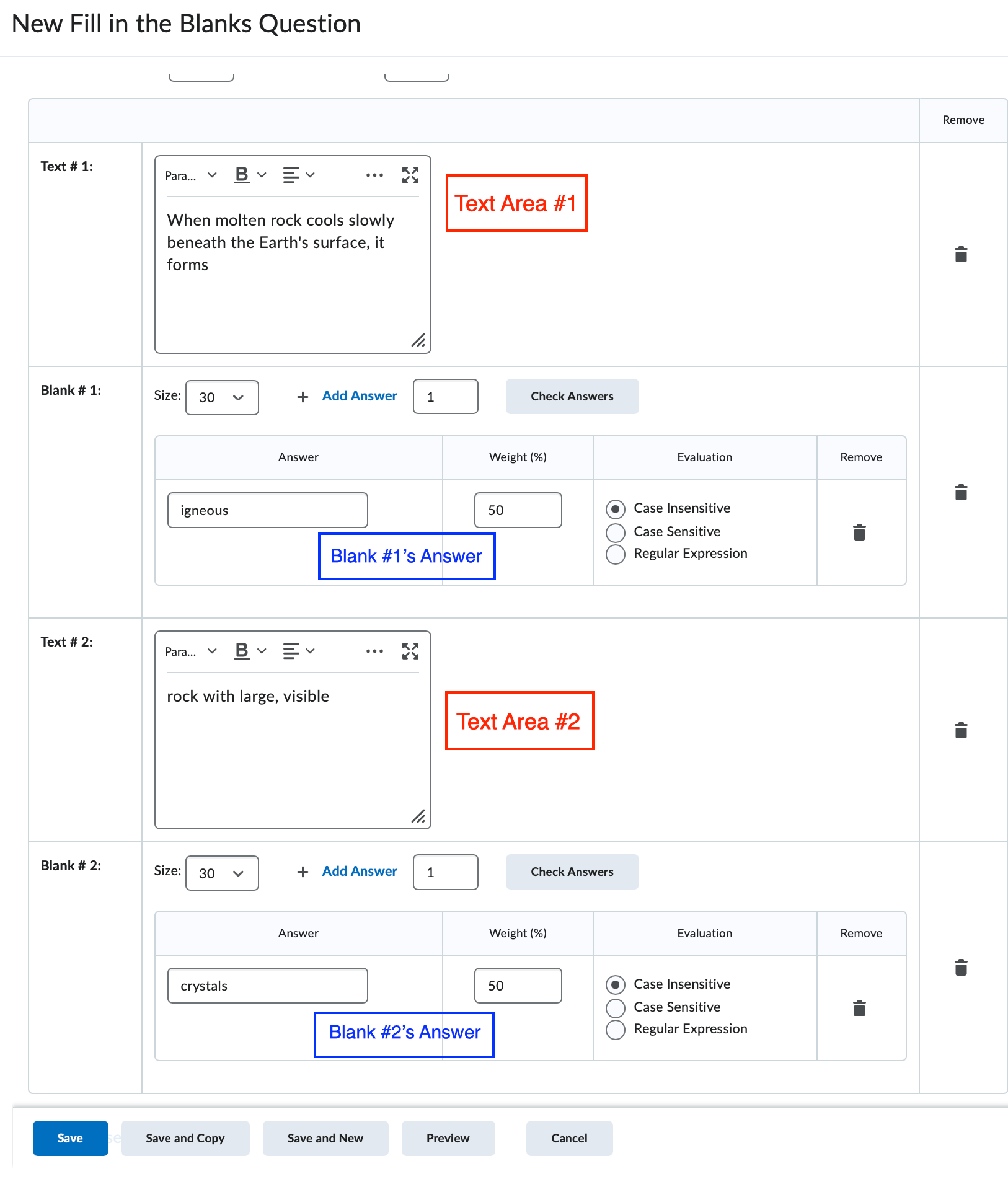Delete the Text #1 row
1008x1179 pixels.
961,254
